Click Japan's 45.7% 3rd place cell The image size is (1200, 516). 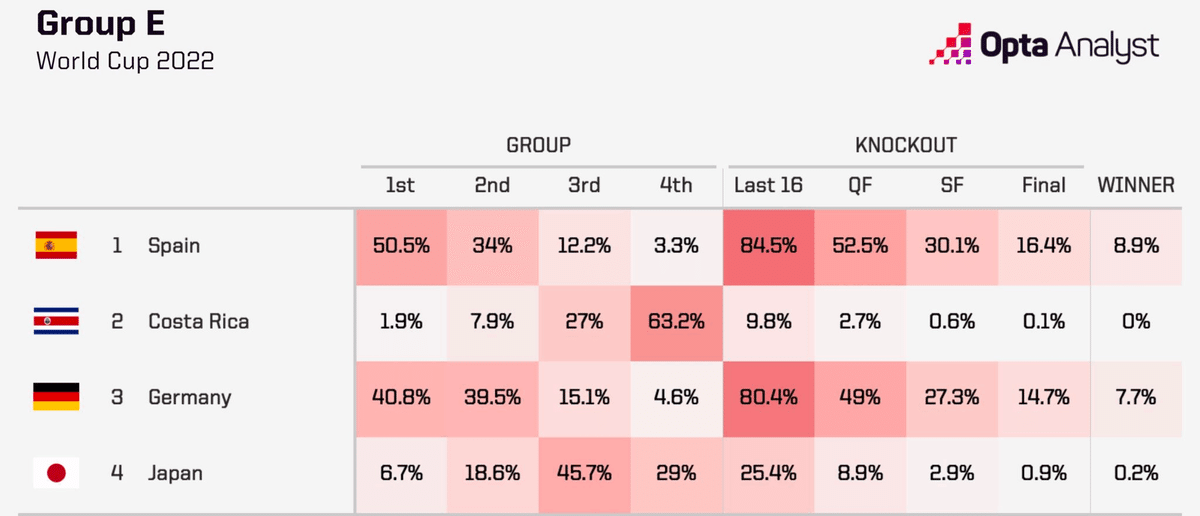point(584,473)
